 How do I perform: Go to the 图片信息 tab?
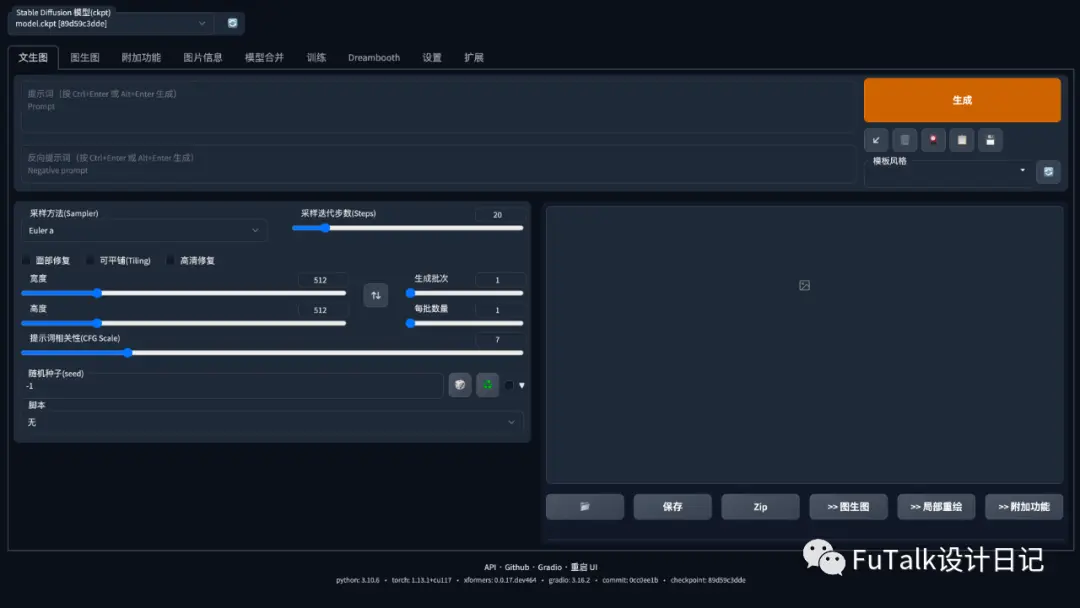point(202,58)
